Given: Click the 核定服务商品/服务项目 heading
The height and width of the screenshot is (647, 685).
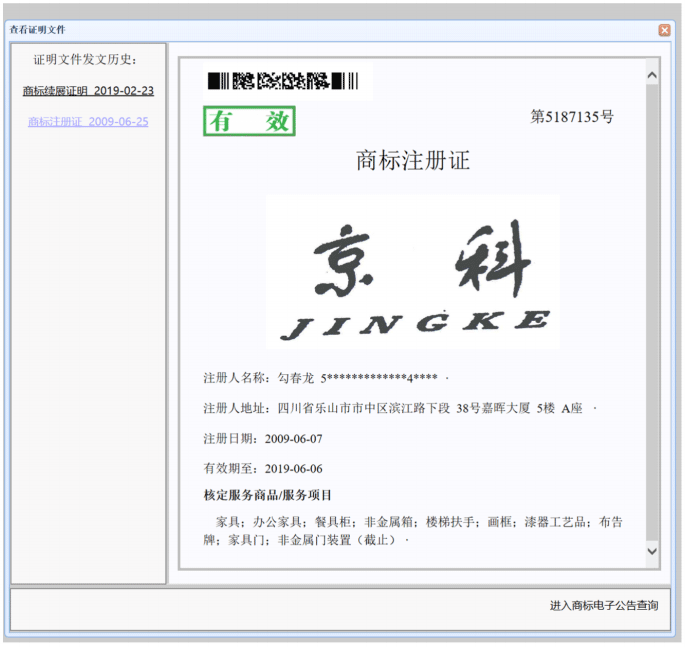Looking at the screenshot, I should click(x=267, y=496).
